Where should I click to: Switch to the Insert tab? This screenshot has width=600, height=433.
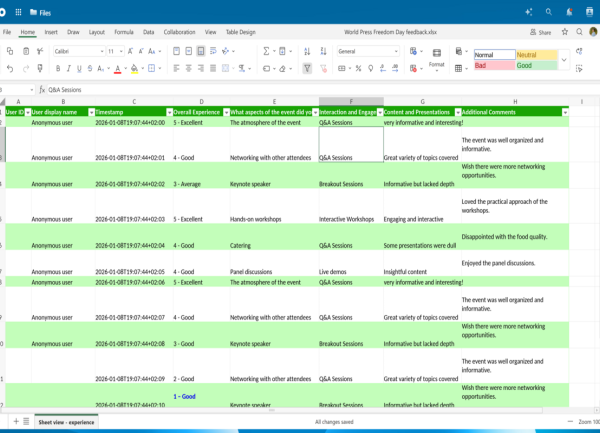51,32
